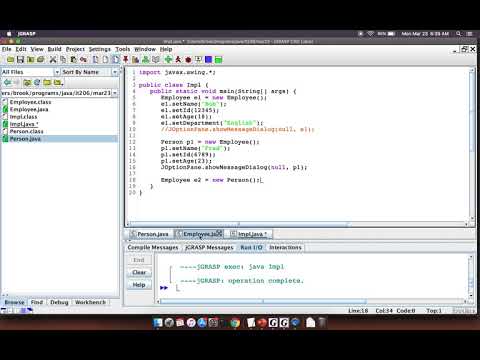Run program with the red runner icon
Image resolution: width=480 pixels, height=360 pixels.
(178, 60)
